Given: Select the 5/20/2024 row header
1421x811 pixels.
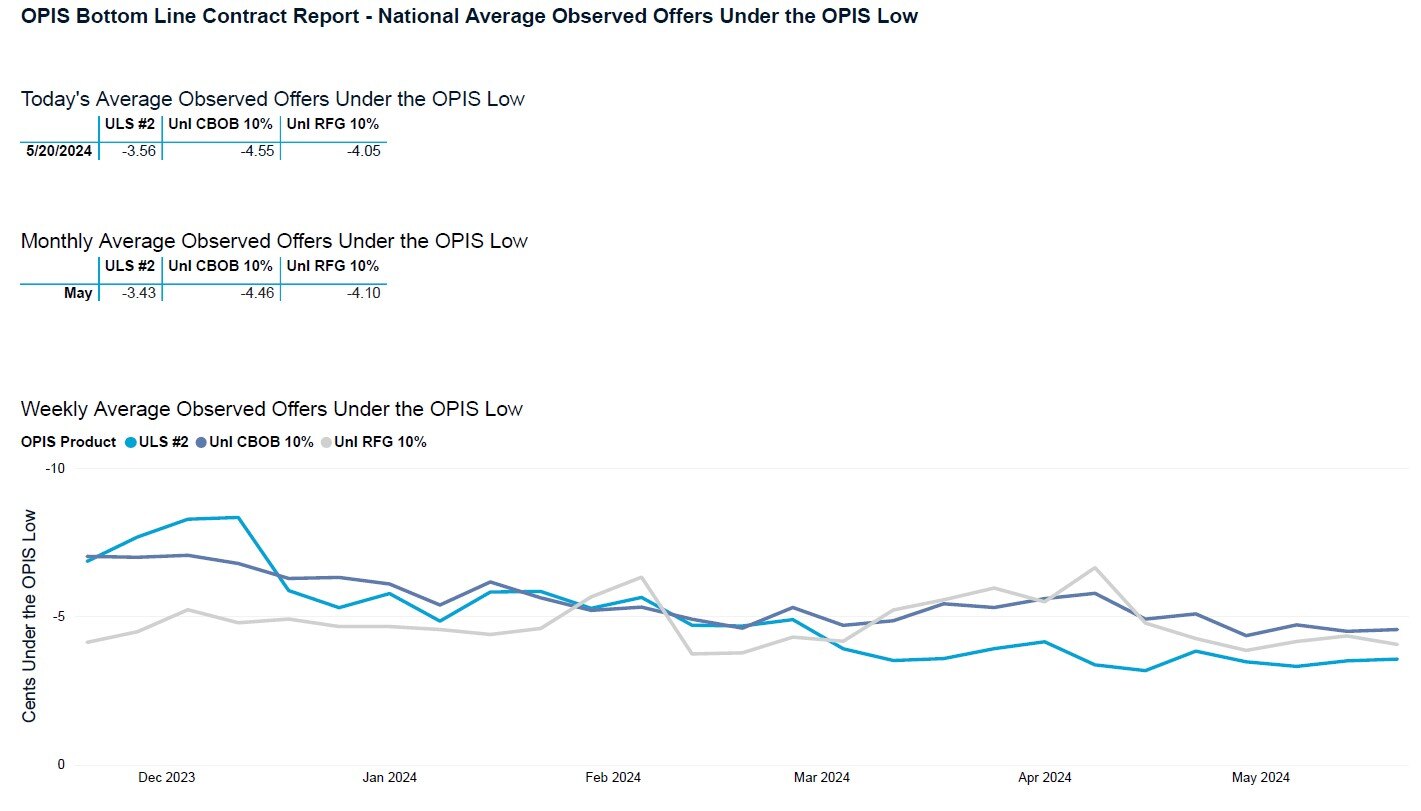Looking at the screenshot, I should point(59,151).
